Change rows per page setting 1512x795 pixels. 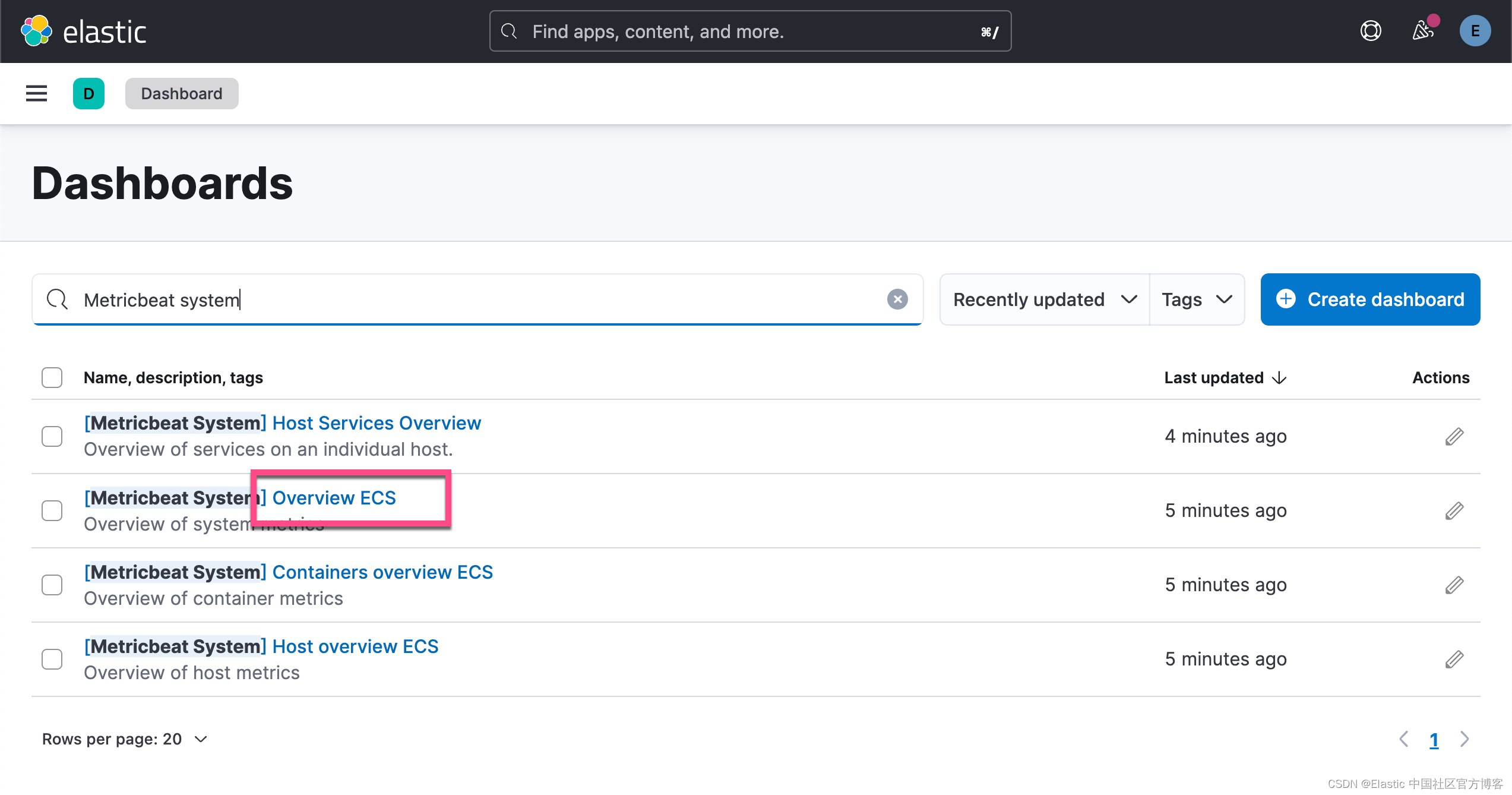[x=125, y=739]
